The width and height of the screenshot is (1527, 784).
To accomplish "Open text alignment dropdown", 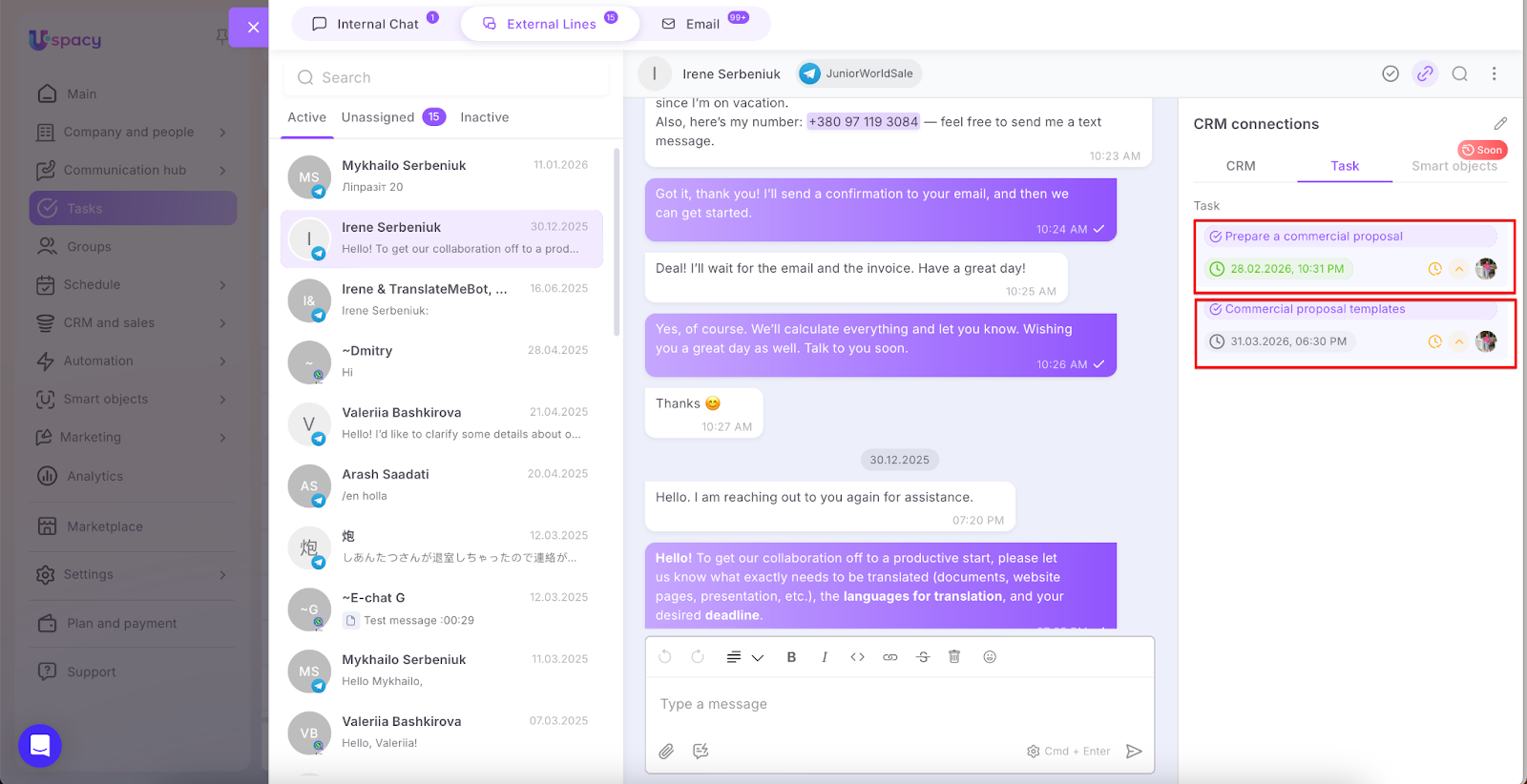I will (744, 657).
